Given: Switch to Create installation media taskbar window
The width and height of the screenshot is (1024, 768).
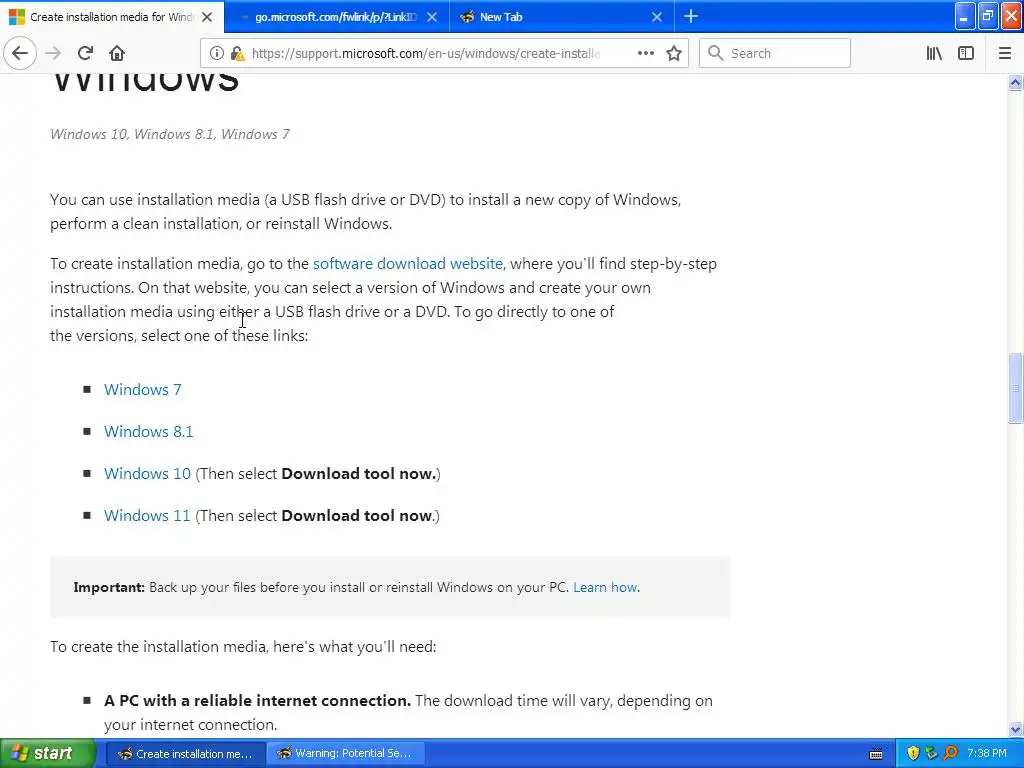Looking at the screenshot, I should (185, 754).
